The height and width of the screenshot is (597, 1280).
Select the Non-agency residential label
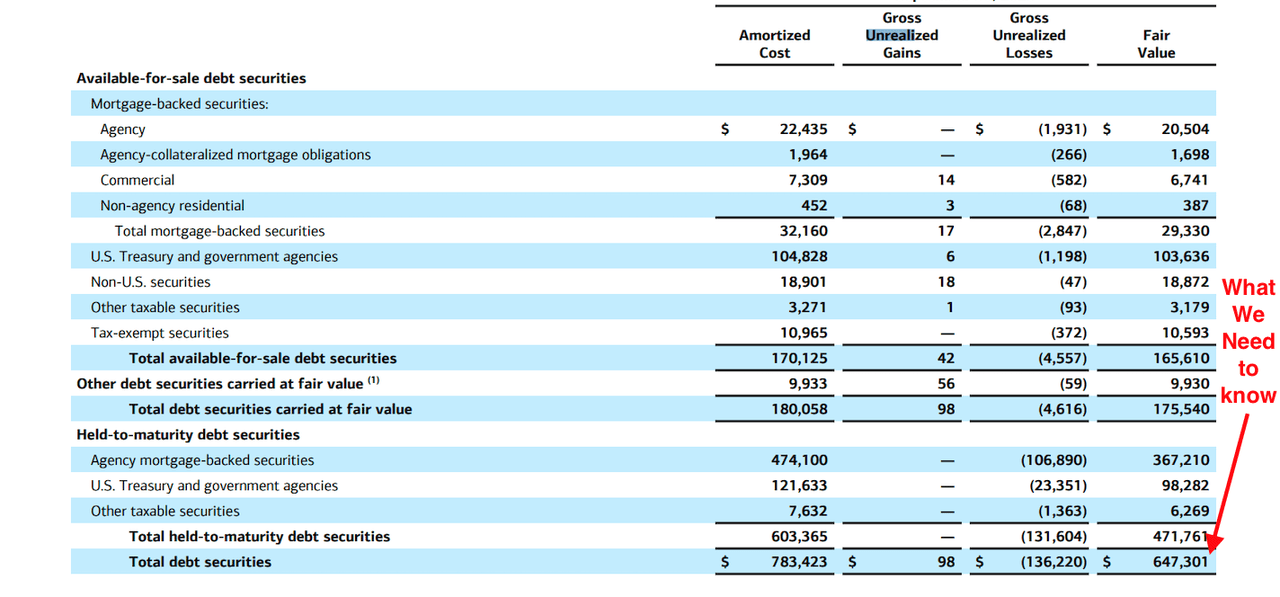(172, 205)
